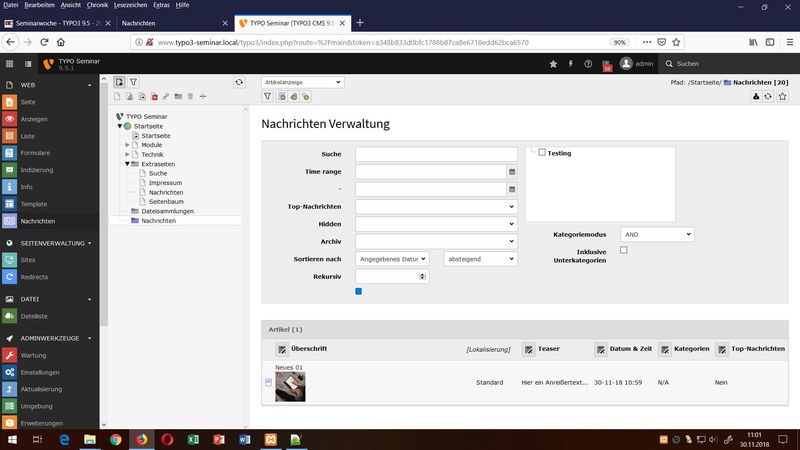Collapse the Extraseiten tree node
Viewport: 800px width, 450px height.
tap(127, 163)
